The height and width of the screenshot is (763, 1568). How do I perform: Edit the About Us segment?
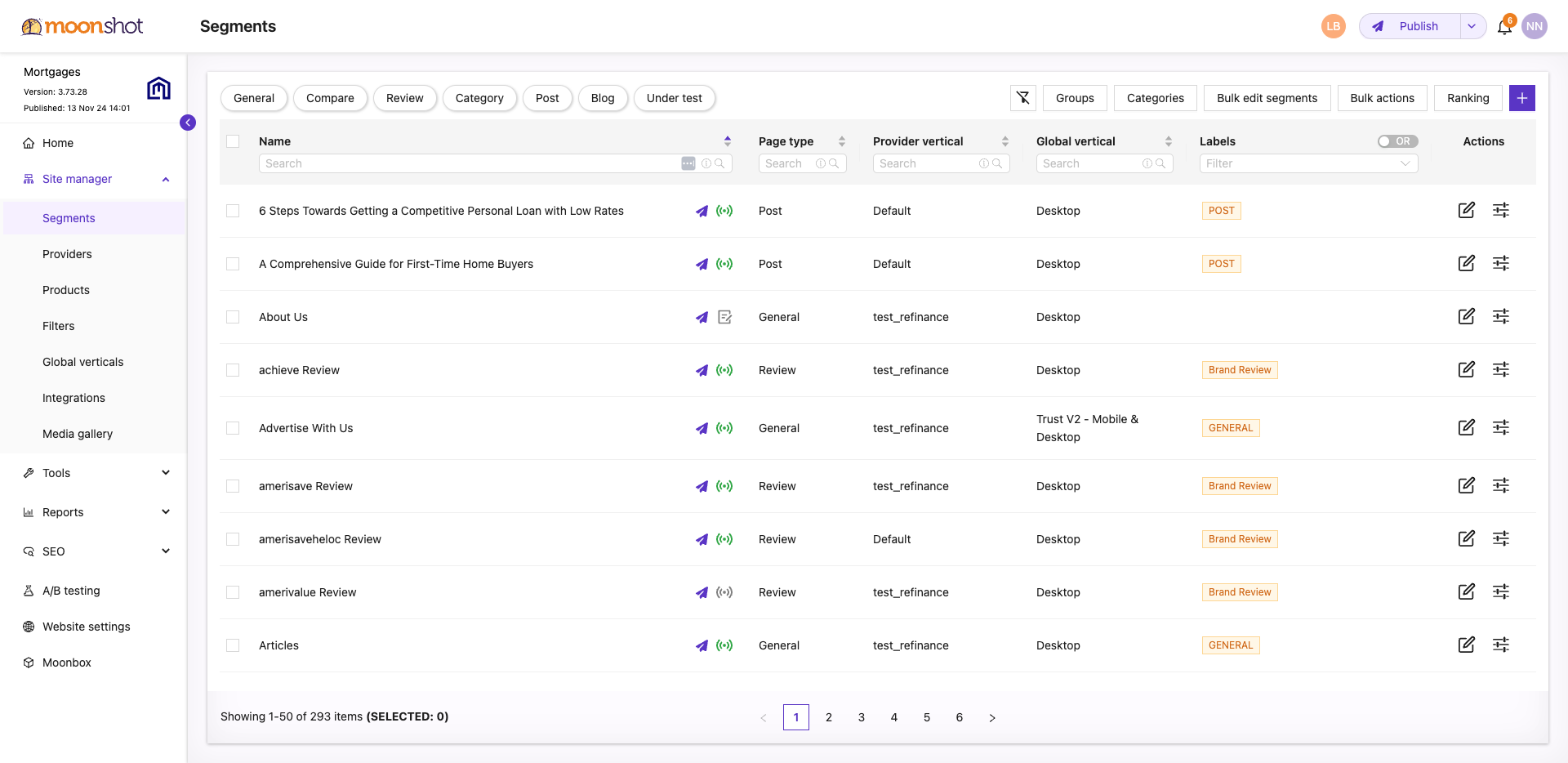coord(1467,316)
